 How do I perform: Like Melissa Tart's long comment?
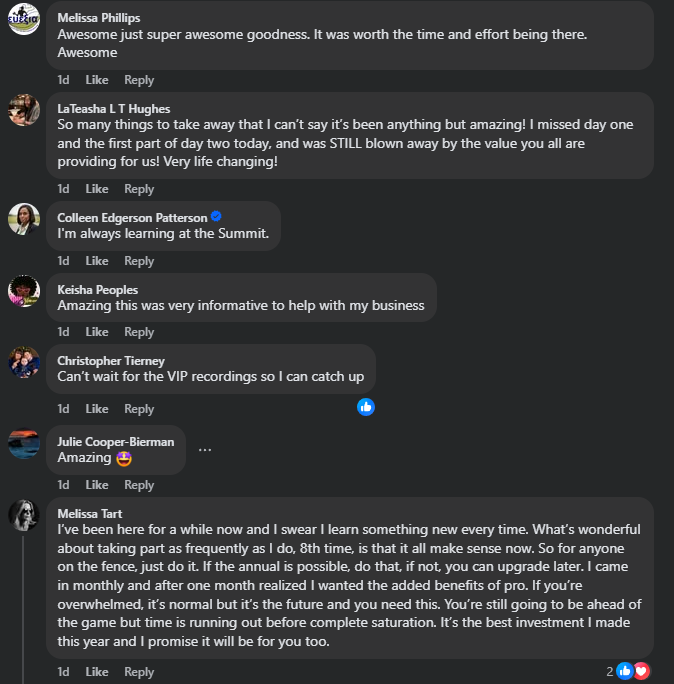click(97, 672)
